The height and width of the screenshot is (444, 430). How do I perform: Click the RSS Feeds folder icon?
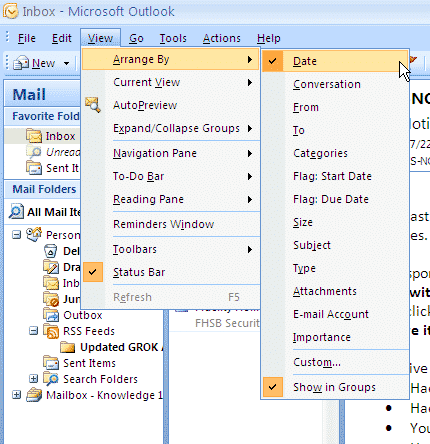(x=51, y=331)
